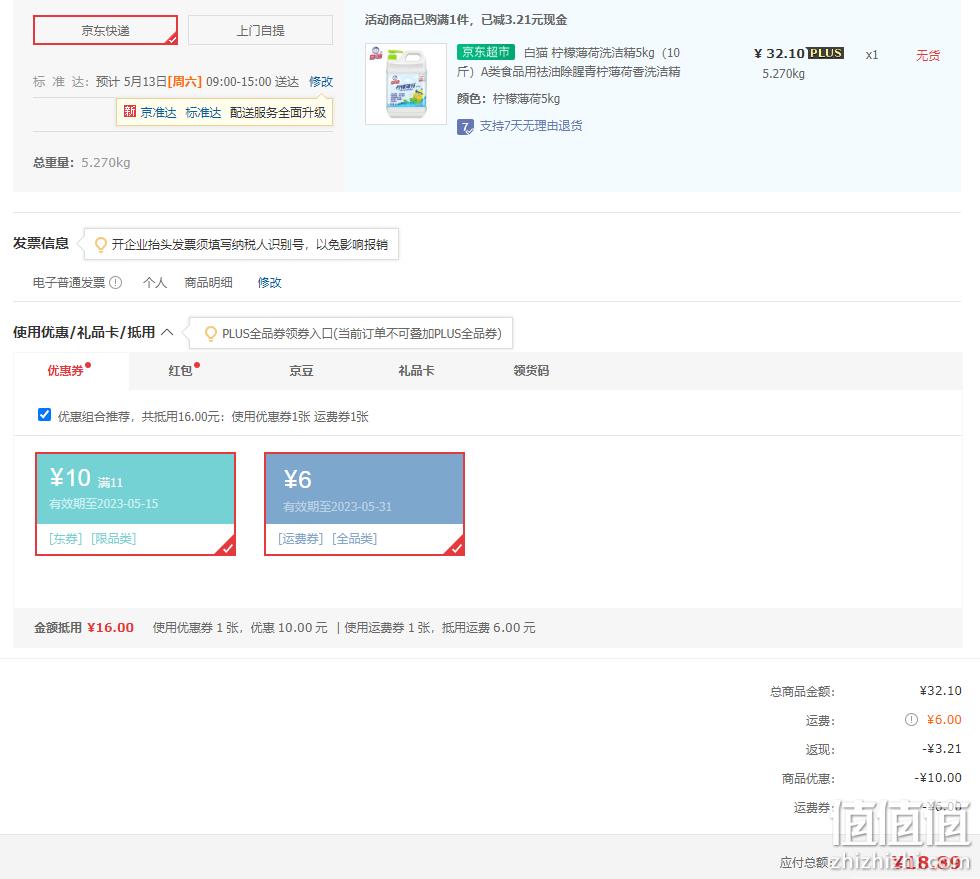Click the info icon beside 运费 ¥6.00

pyautogui.click(x=911, y=720)
